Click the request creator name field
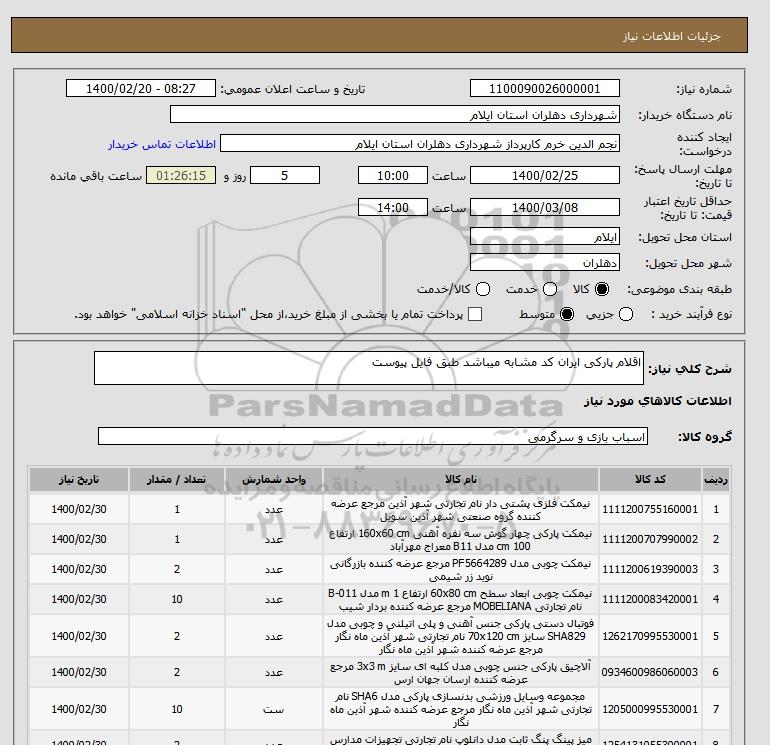Image resolution: width=770 pixels, height=745 pixels. tap(419, 144)
